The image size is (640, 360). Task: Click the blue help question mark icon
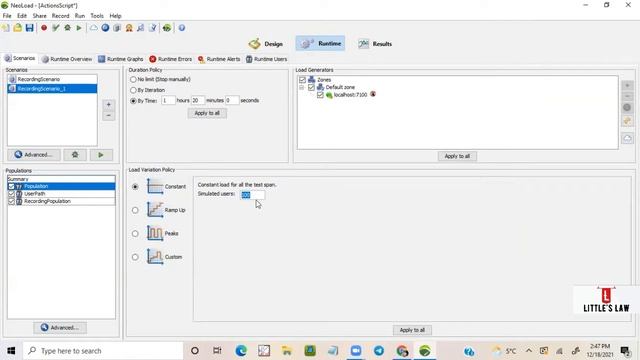click(182, 28)
